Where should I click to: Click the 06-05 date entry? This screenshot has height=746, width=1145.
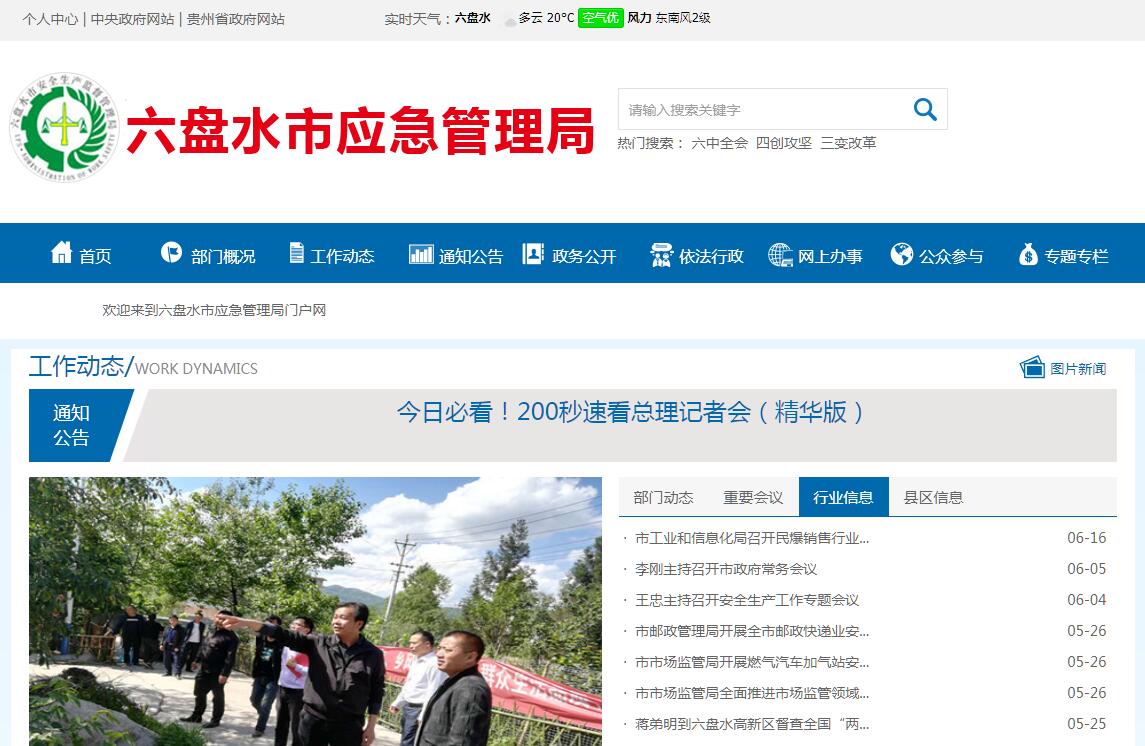pos(1087,569)
